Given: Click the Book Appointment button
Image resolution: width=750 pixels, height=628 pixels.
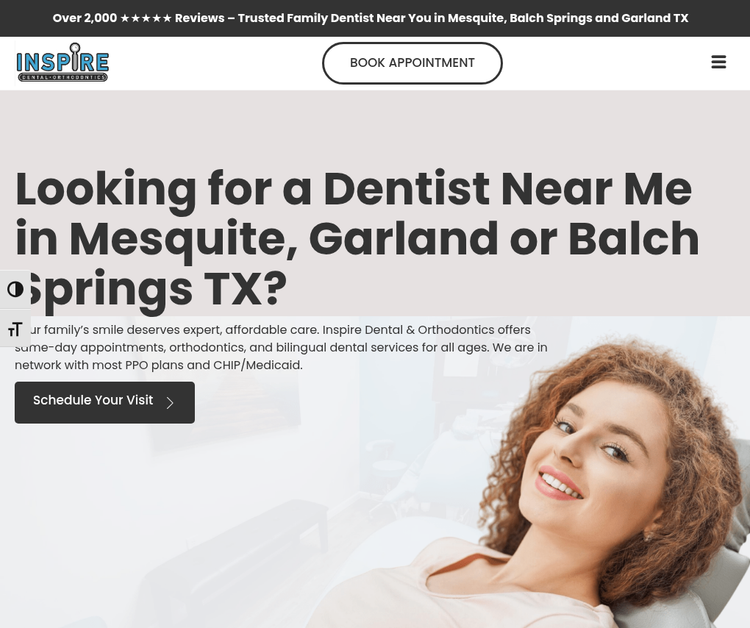Looking at the screenshot, I should [x=412, y=63].
